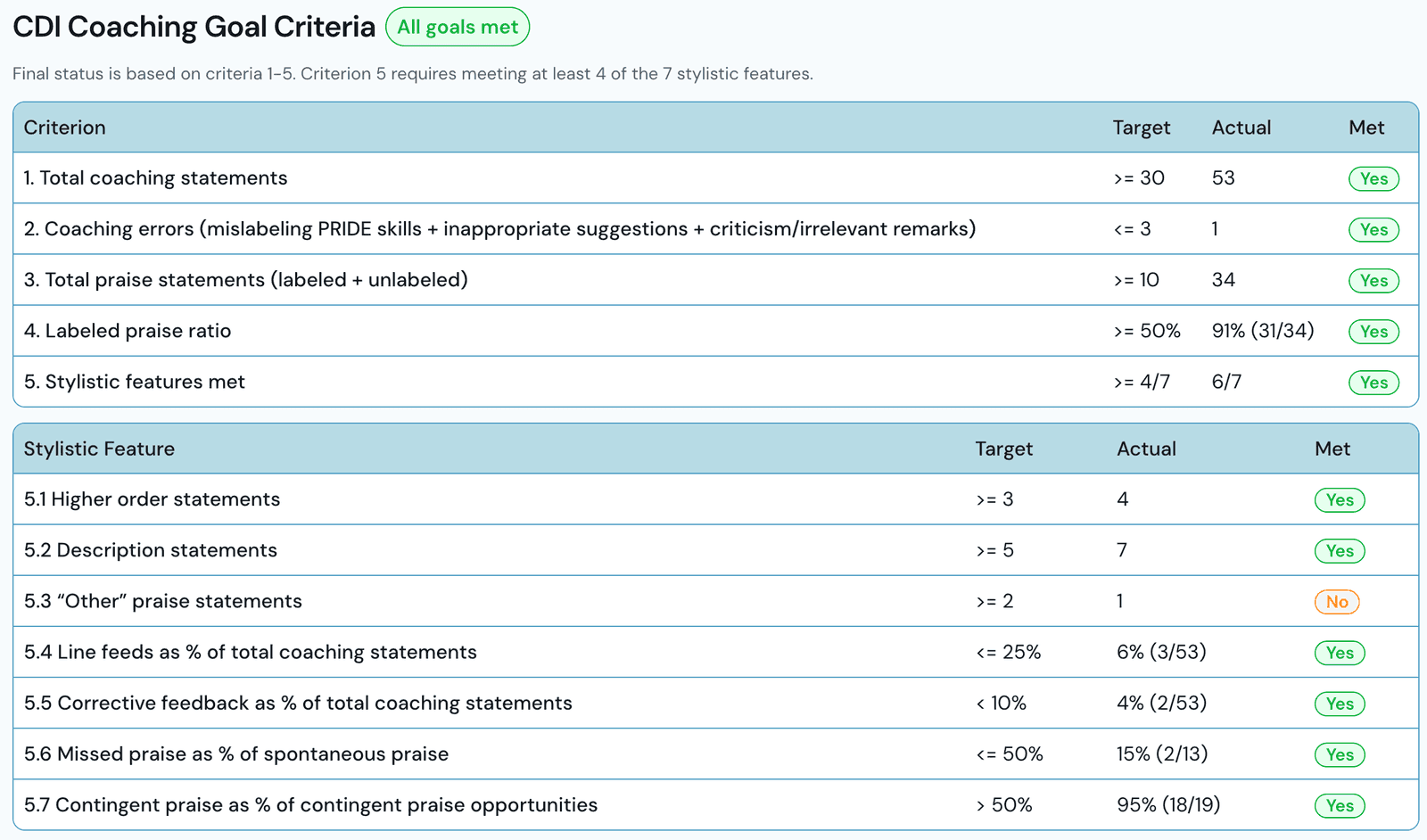Click the Stylistic Feature column header
Screen dimensions: 1427x840
(x=99, y=449)
